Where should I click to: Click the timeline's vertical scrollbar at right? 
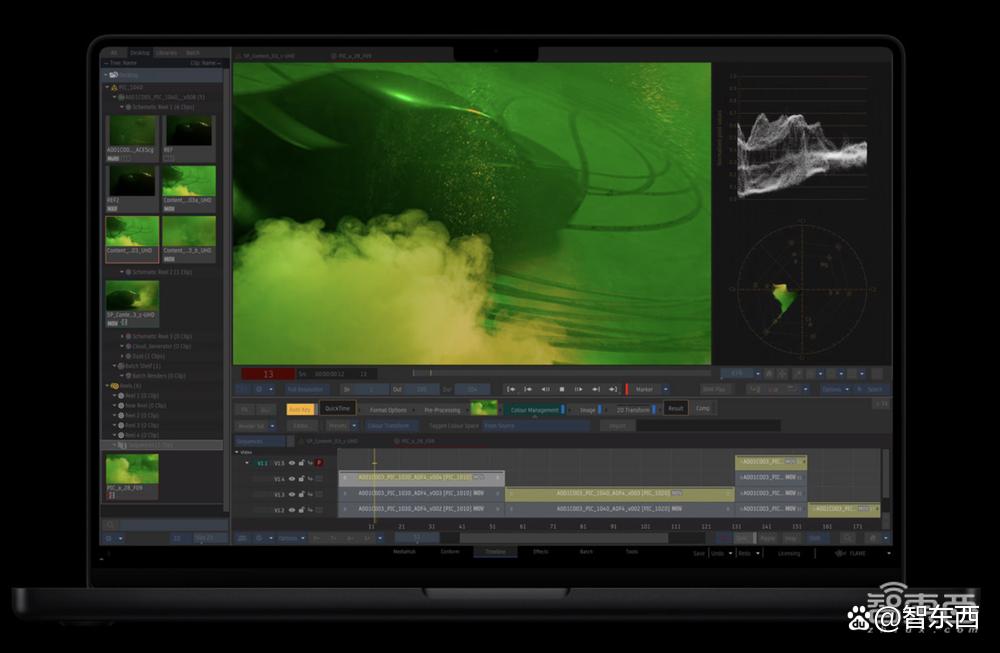(x=885, y=474)
